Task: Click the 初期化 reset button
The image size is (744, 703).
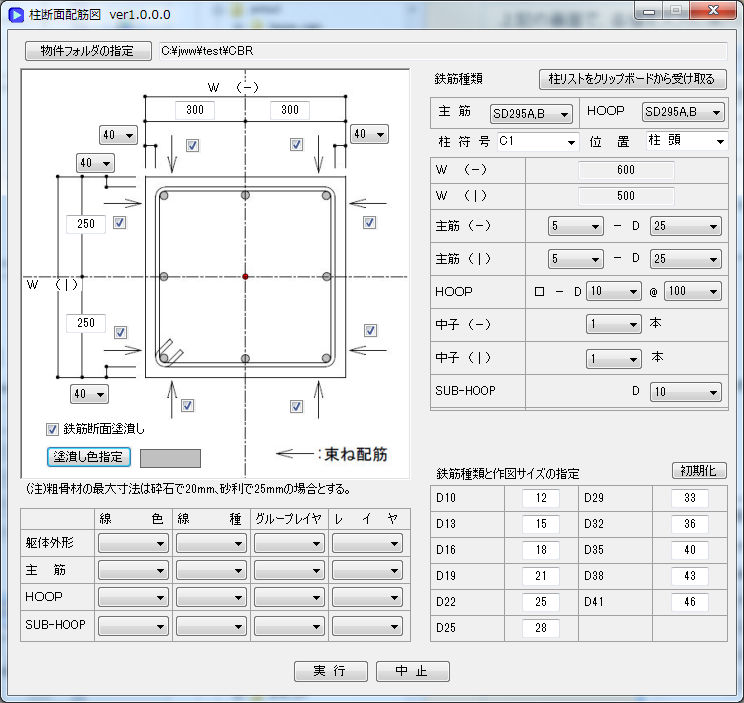Action: [x=698, y=470]
